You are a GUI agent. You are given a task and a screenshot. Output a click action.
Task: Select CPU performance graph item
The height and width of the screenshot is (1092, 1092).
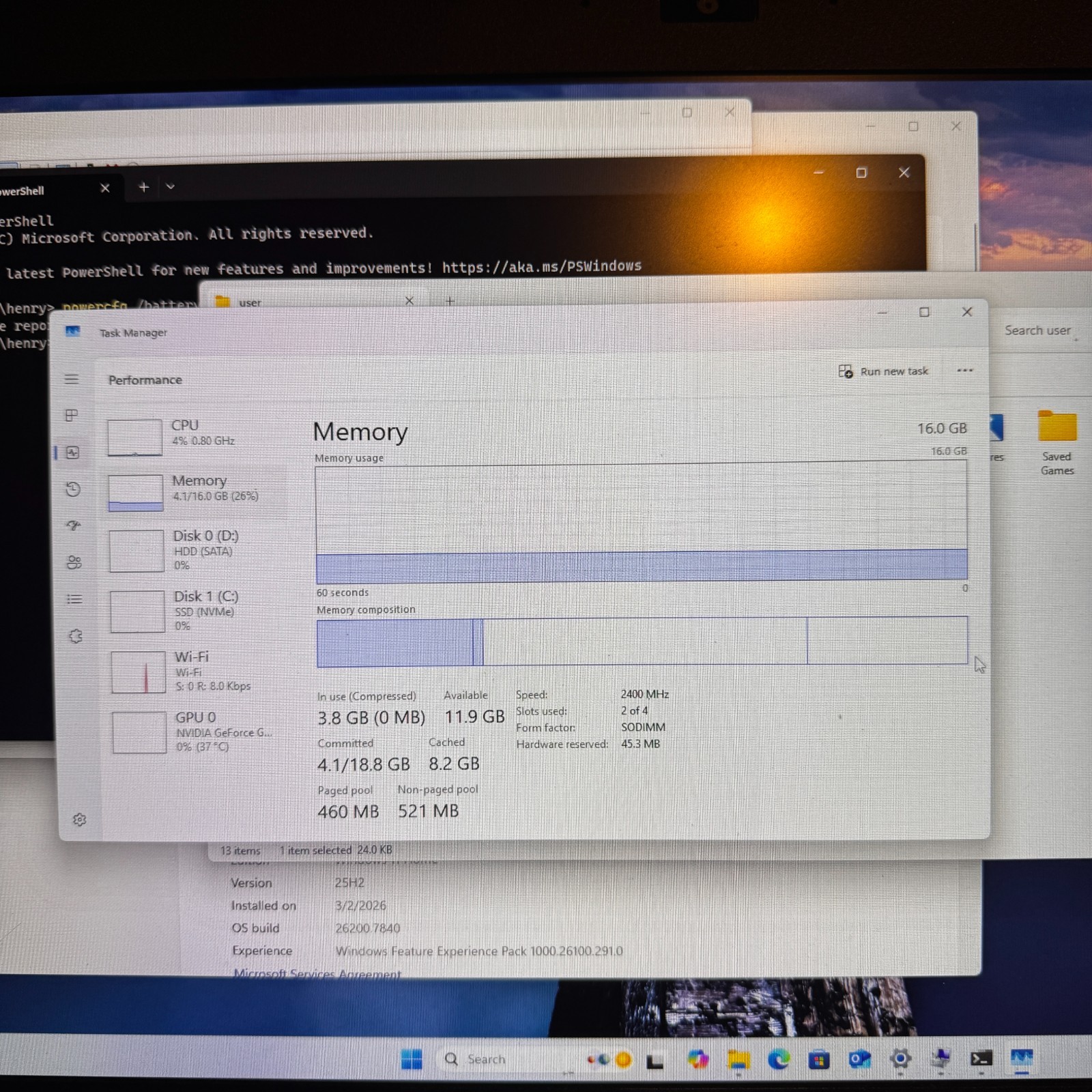(197, 437)
